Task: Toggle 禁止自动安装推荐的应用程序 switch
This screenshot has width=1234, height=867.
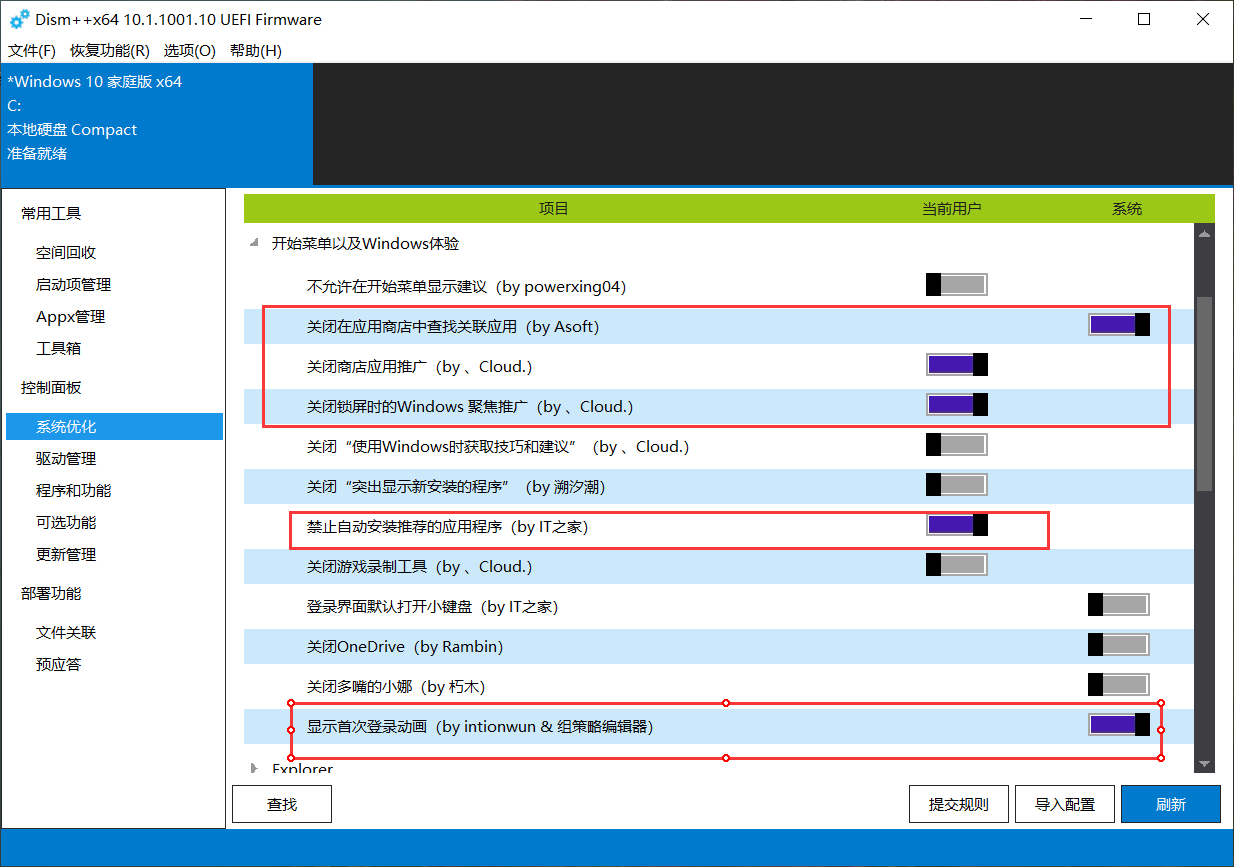Action: (957, 525)
